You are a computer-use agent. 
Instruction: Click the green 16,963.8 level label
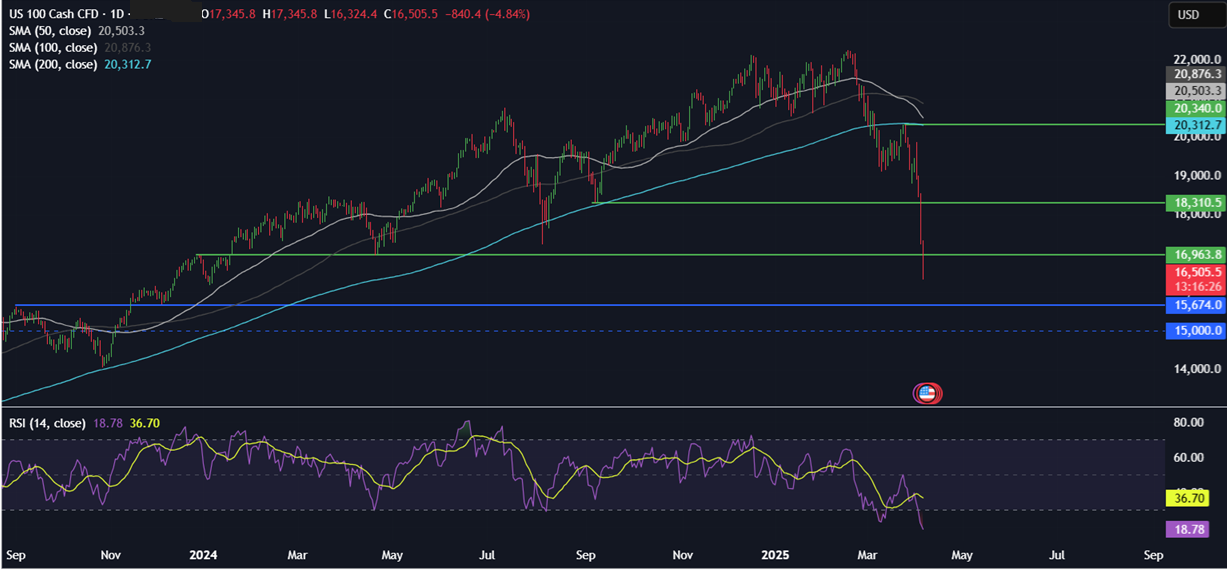coord(1194,254)
